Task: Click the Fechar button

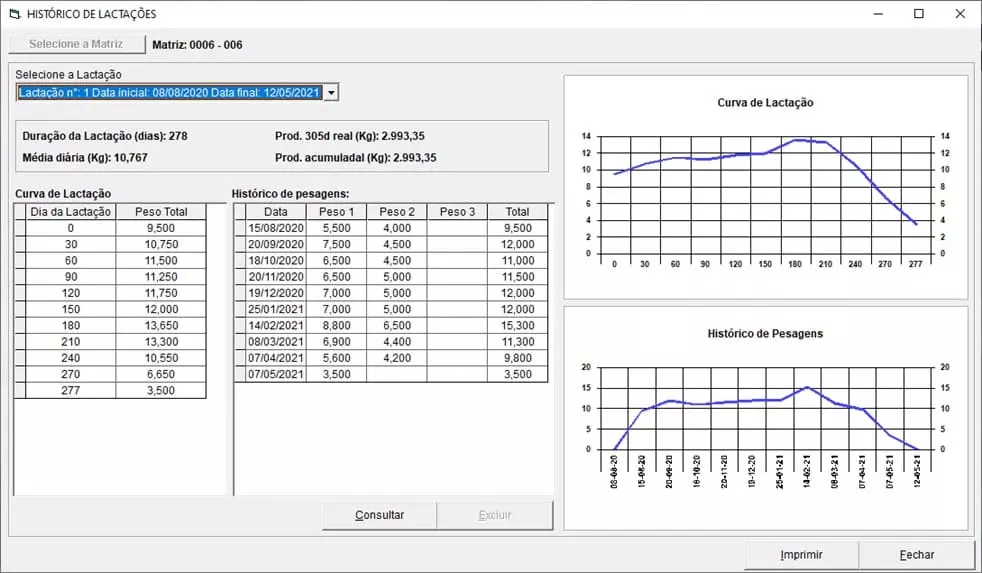Action: coord(916,554)
